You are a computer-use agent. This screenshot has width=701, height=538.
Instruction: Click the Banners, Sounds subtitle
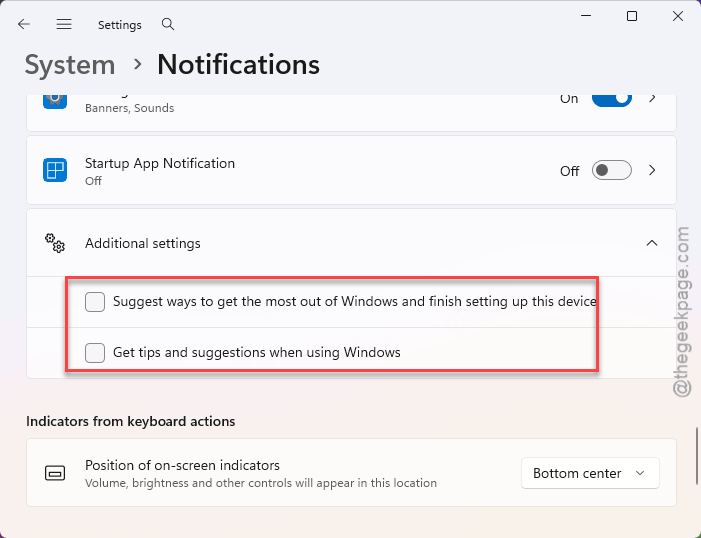pos(129,108)
